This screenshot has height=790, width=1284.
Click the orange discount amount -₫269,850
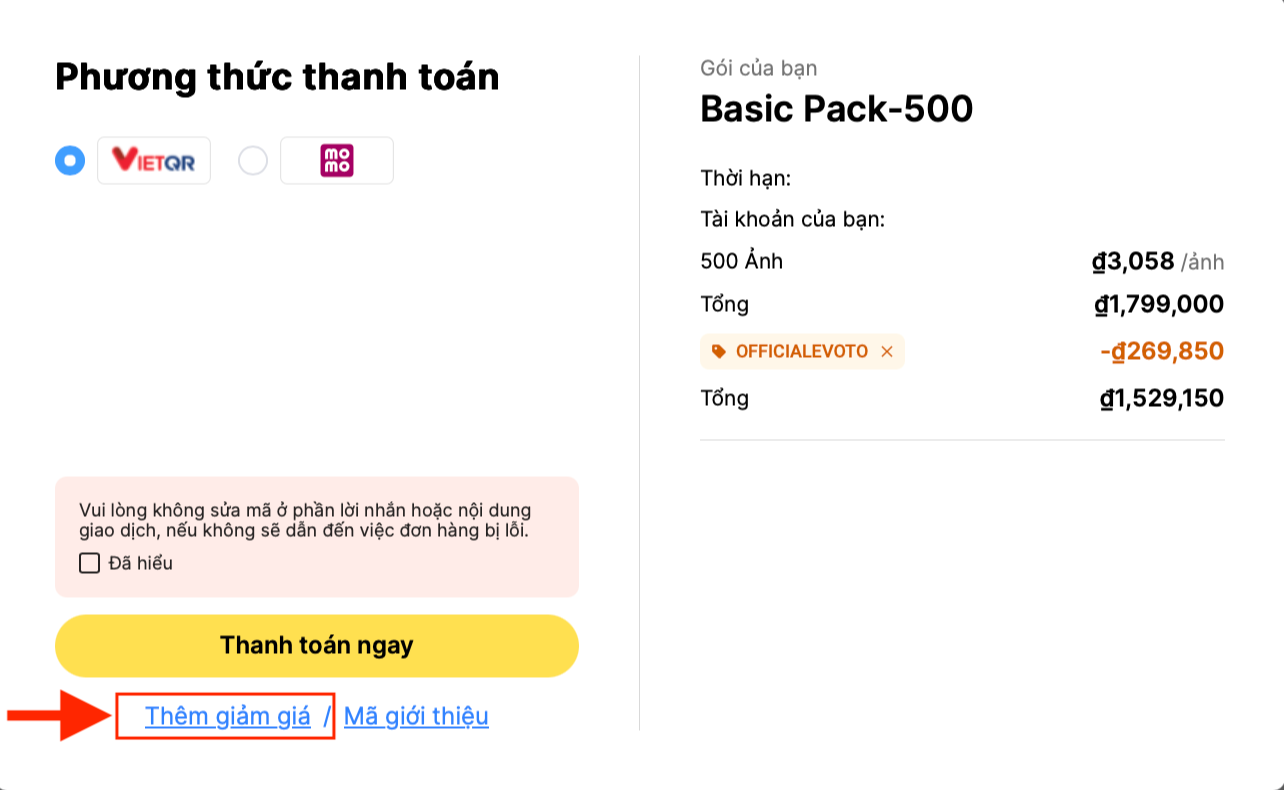(1162, 352)
